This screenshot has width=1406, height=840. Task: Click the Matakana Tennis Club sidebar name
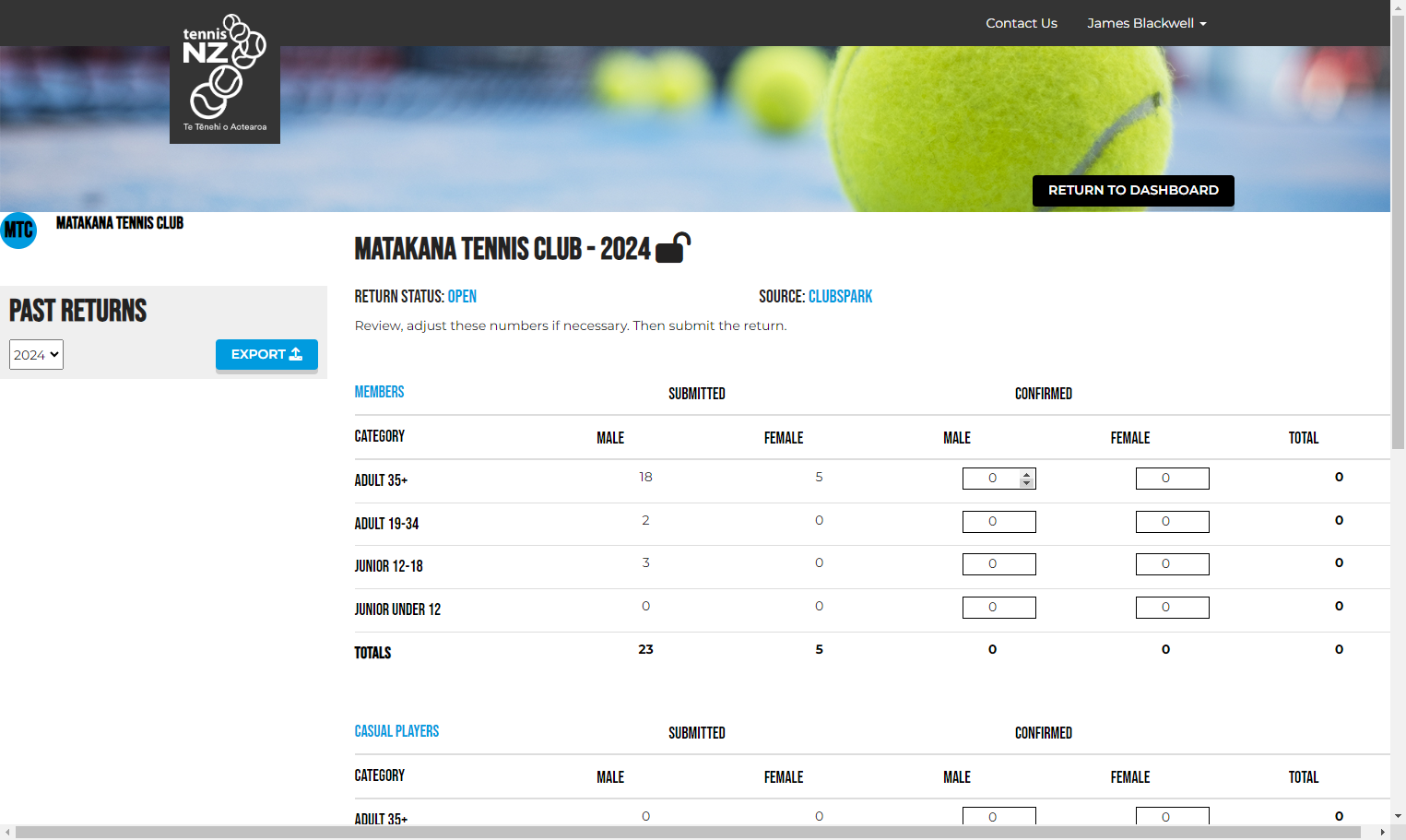pos(120,223)
